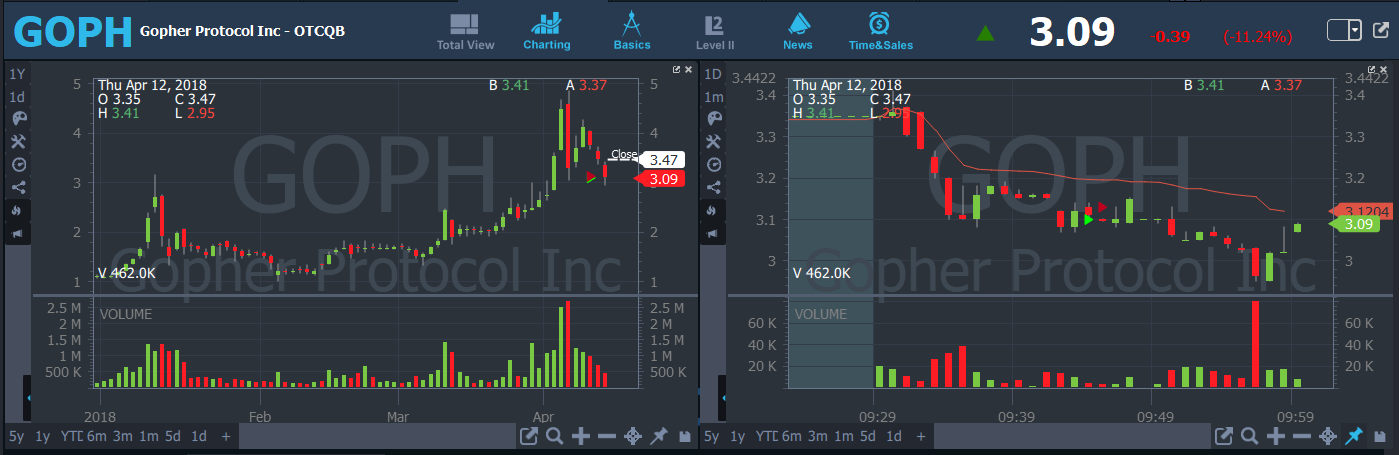
Task: Open the Charting view
Action: tap(546, 32)
